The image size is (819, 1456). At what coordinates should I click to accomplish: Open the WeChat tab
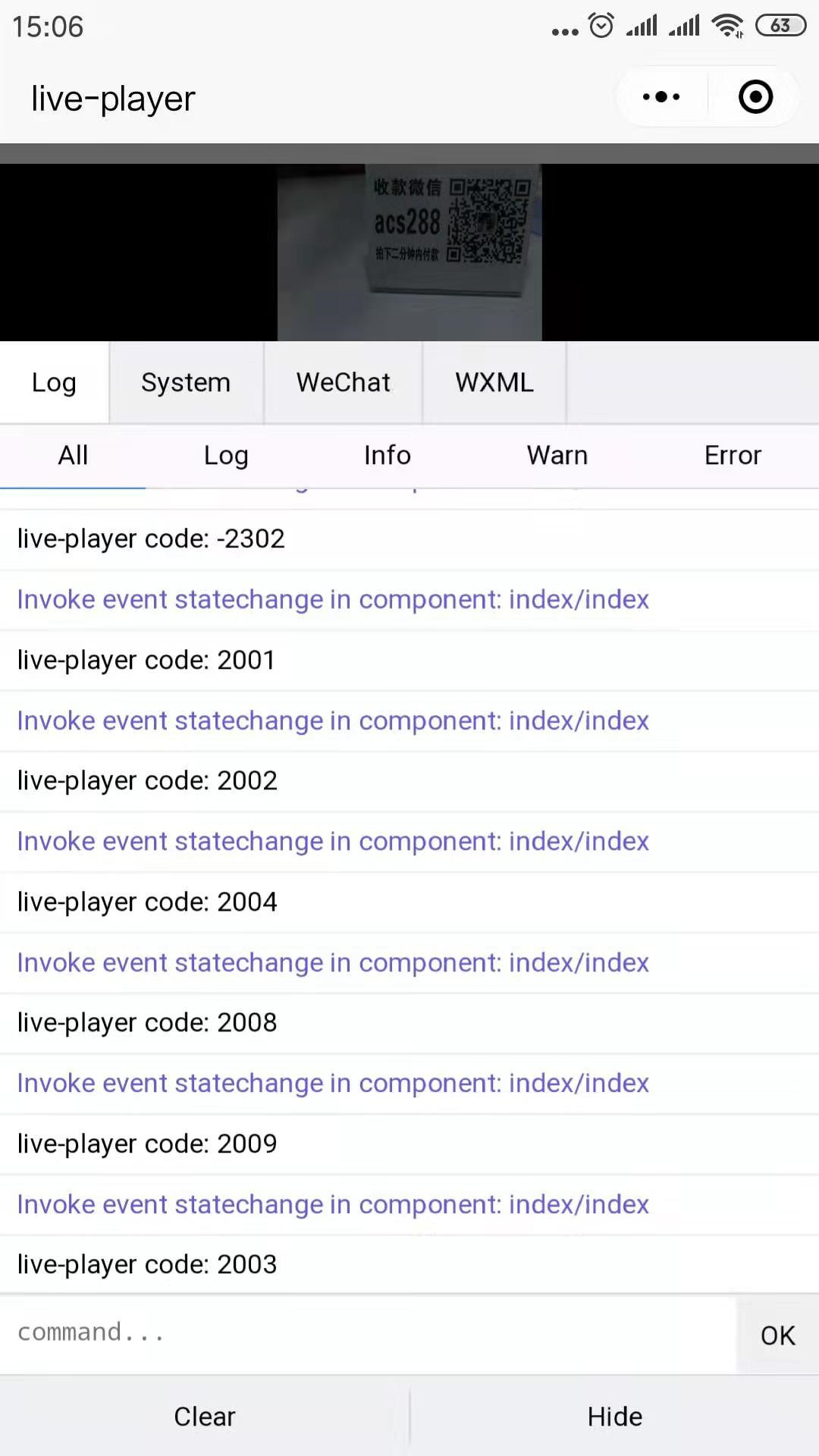[x=343, y=382]
